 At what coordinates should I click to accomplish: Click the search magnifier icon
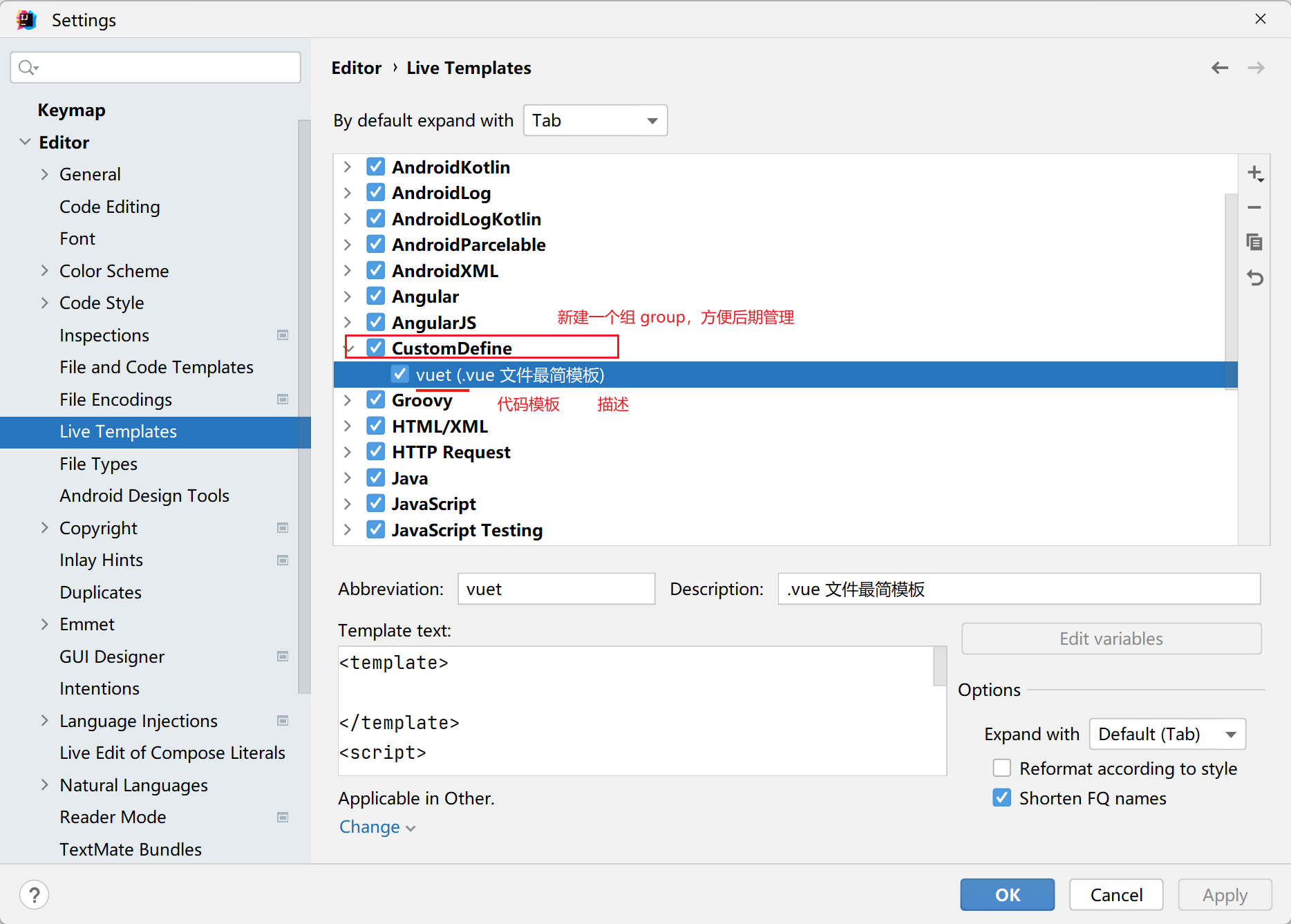point(28,68)
